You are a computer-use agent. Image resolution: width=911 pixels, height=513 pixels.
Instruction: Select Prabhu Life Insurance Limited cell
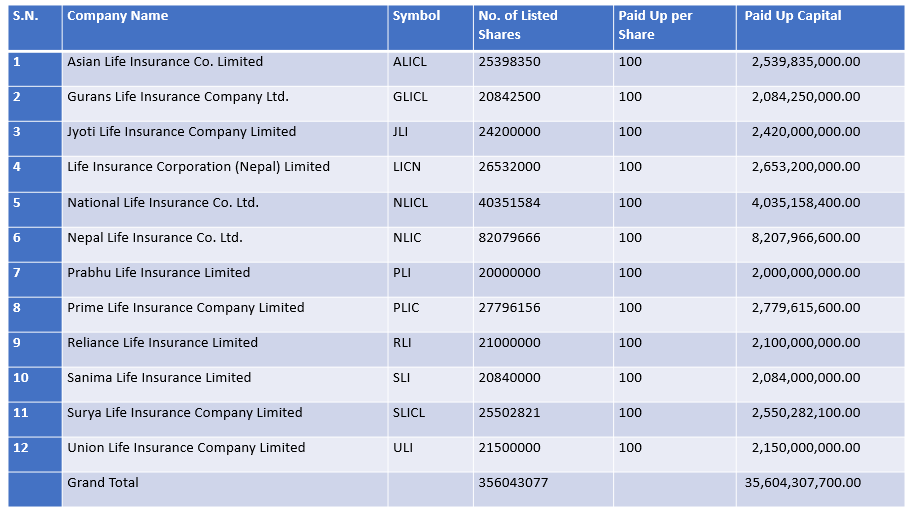pos(158,273)
